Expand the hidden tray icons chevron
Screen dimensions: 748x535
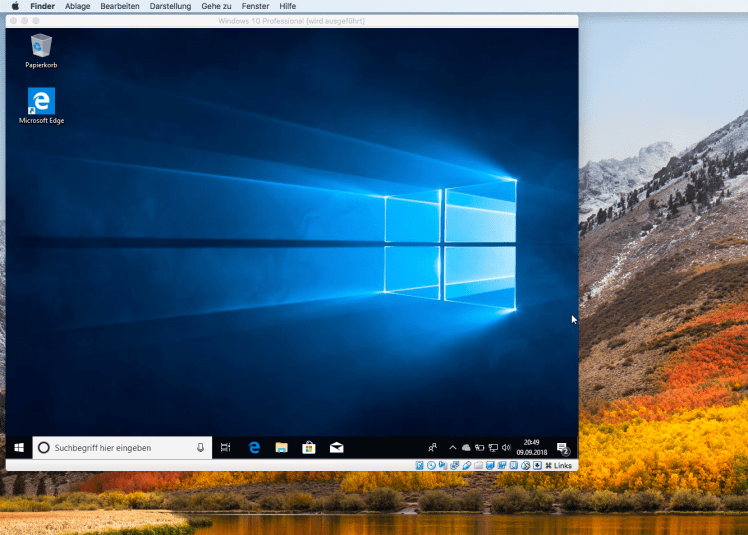(x=452, y=448)
